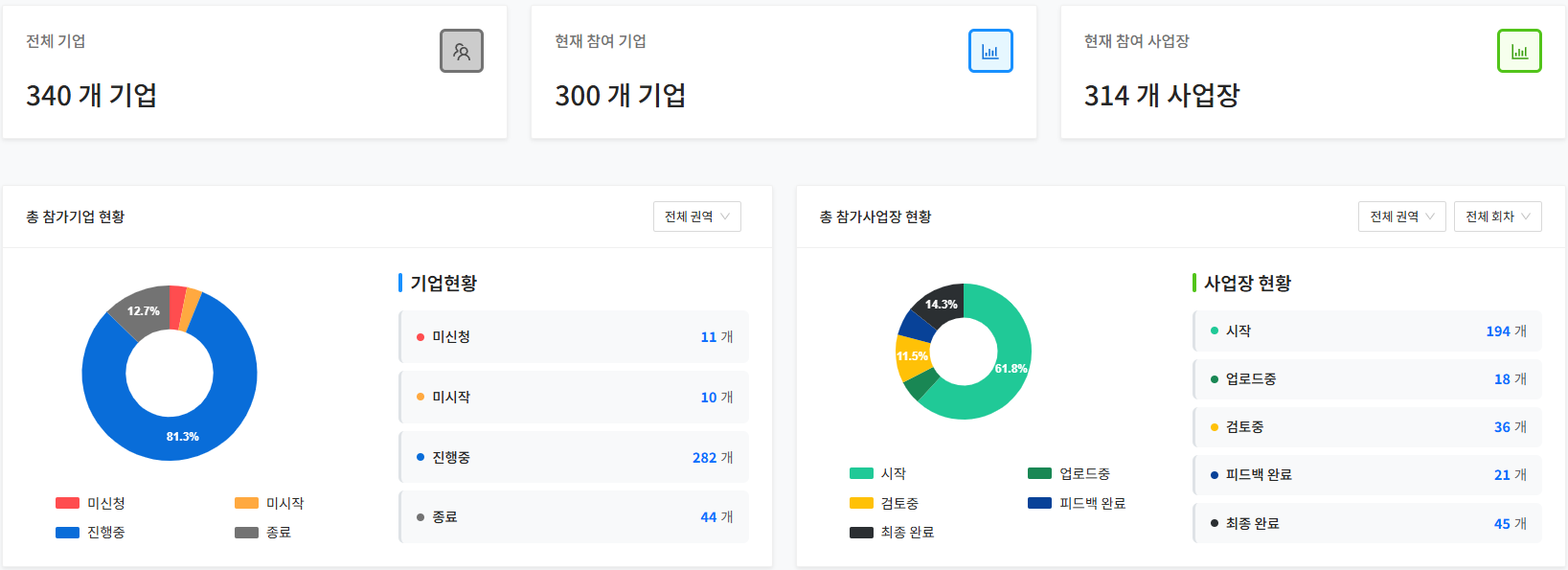1568x570 pixels.
Task: Toggle 피드백 완료 legend in workplace chart
Action: tap(1077, 503)
